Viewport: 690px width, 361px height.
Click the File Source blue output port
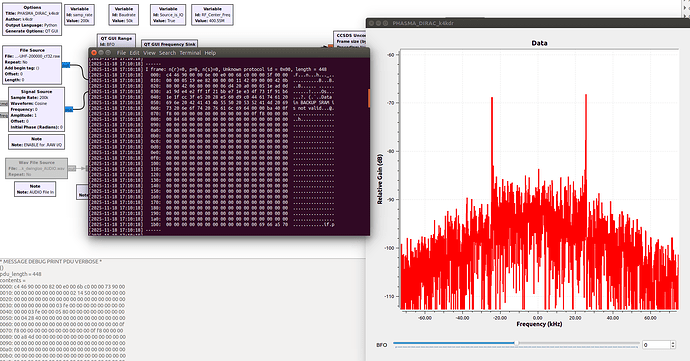[66, 65]
